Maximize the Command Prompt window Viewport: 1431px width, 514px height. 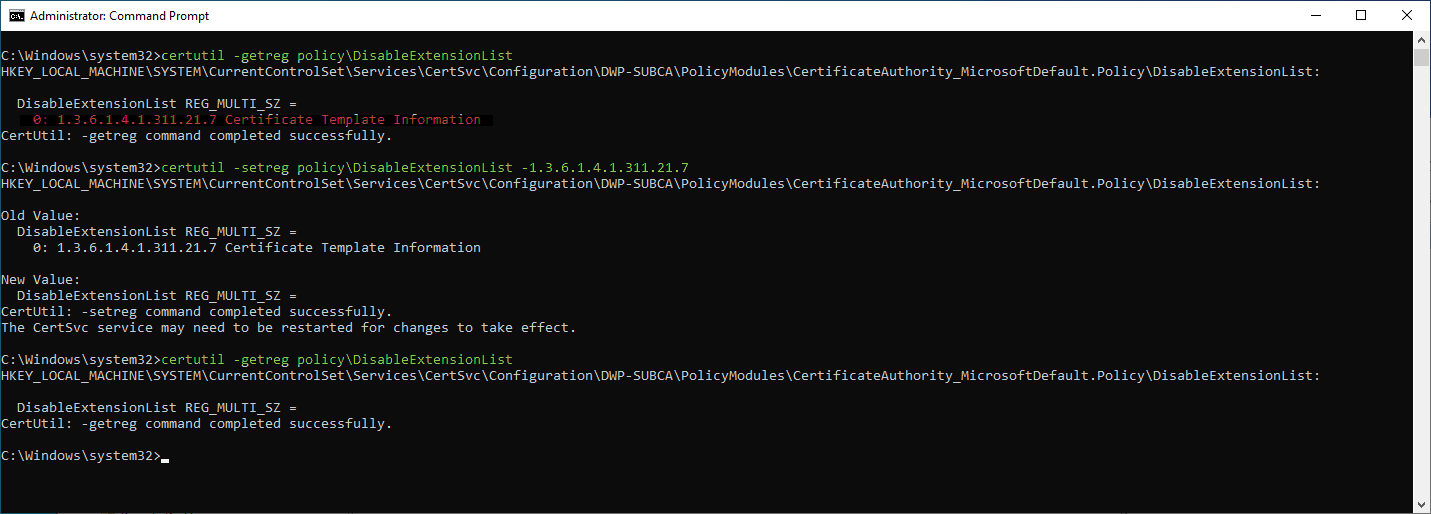pos(1361,16)
